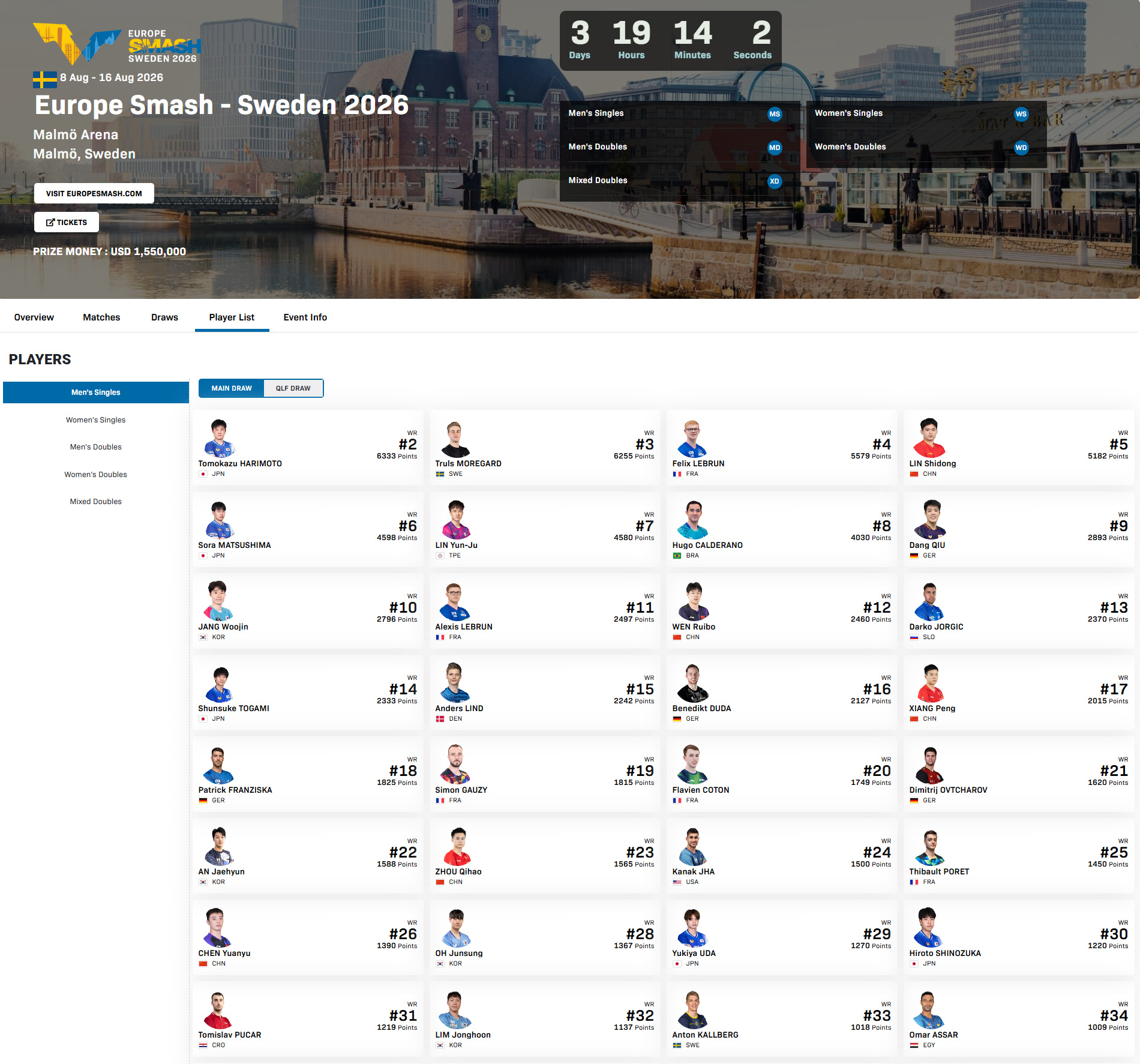This screenshot has width=1140, height=1064.
Task: Open the Overview tab
Action: click(x=34, y=317)
